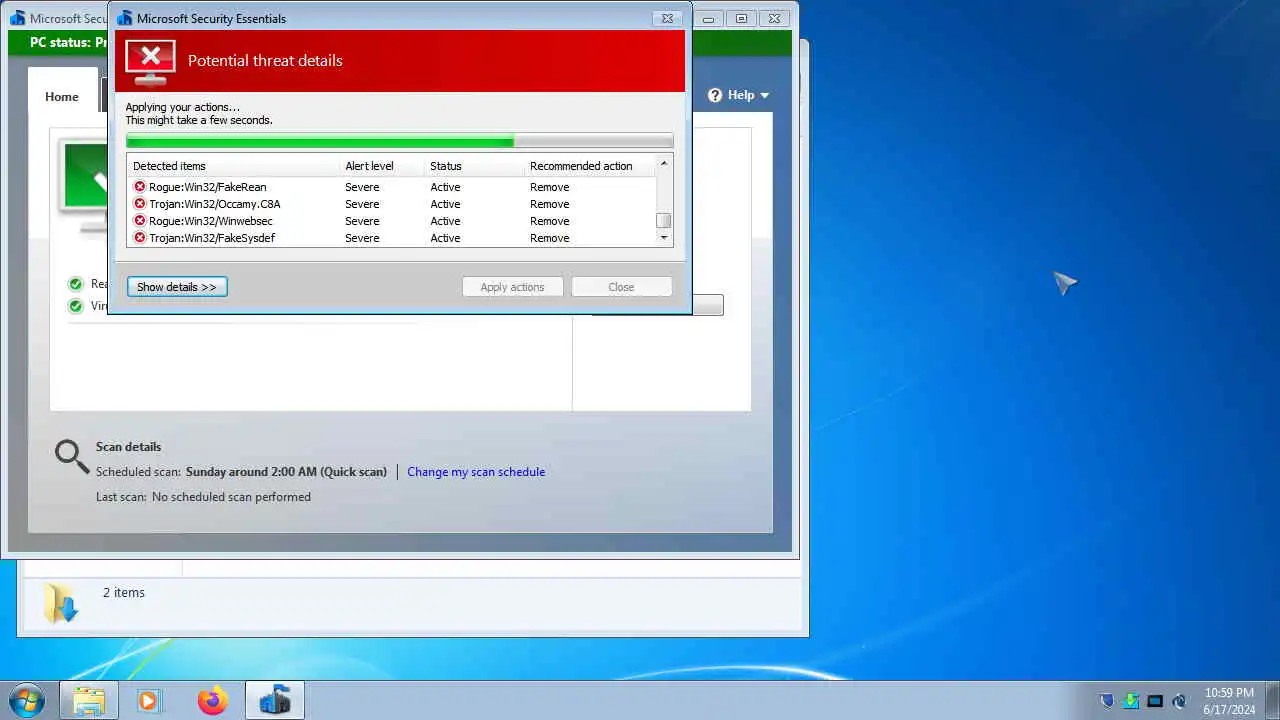Click Active status of Winwebsec row
The image size is (1280, 720).
click(x=445, y=221)
